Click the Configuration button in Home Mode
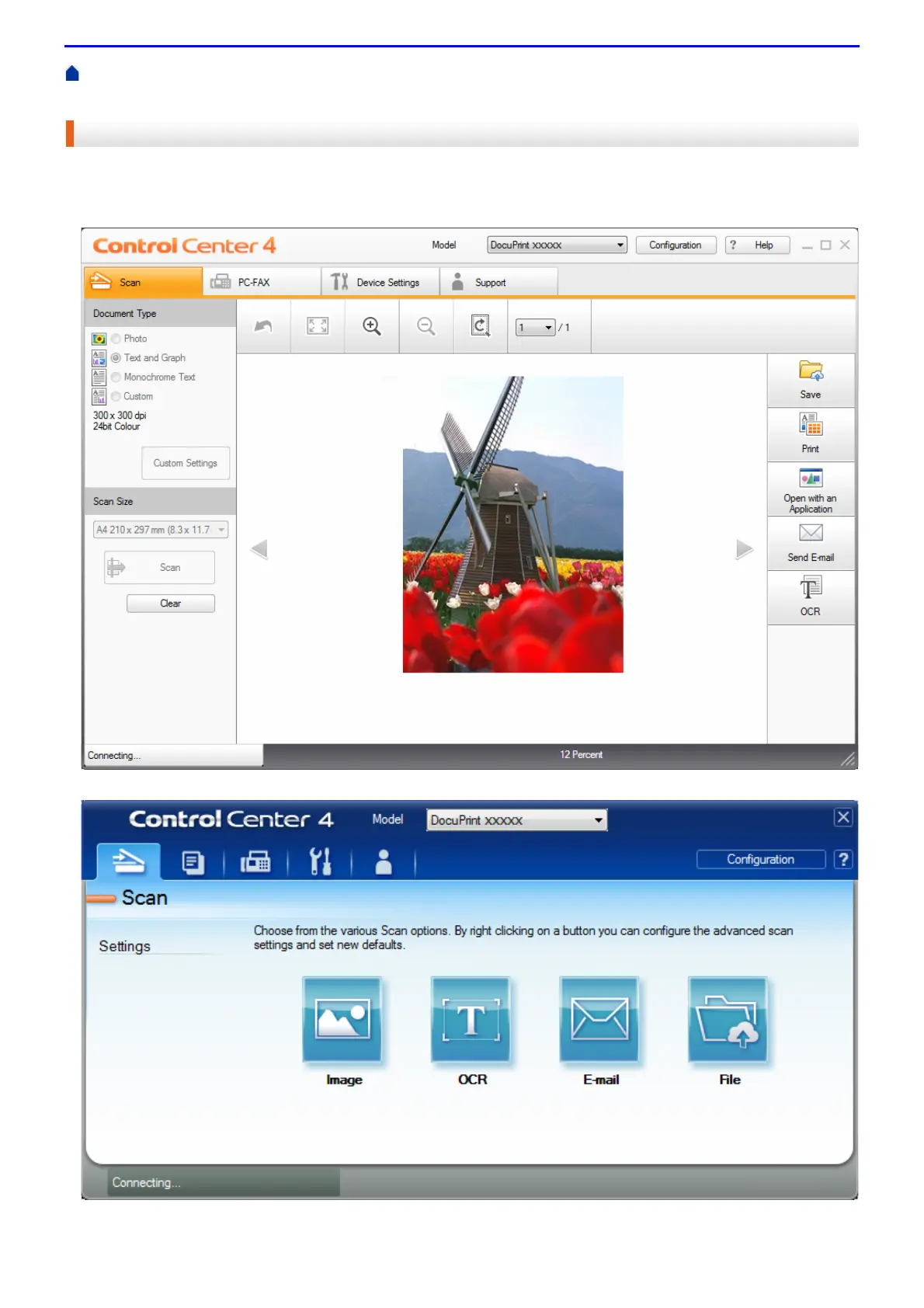Image resolution: width=924 pixels, height=1308 pixels. 676,245
